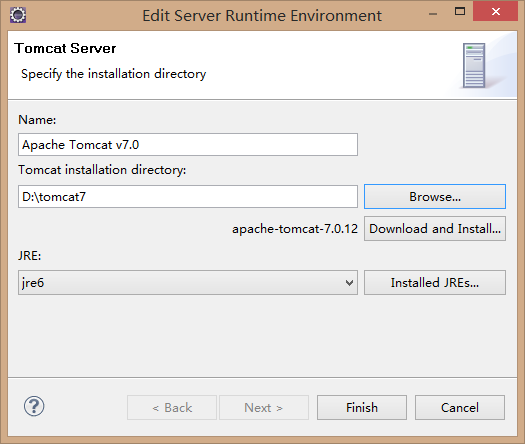Click the Browse... button

tap(435, 197)
